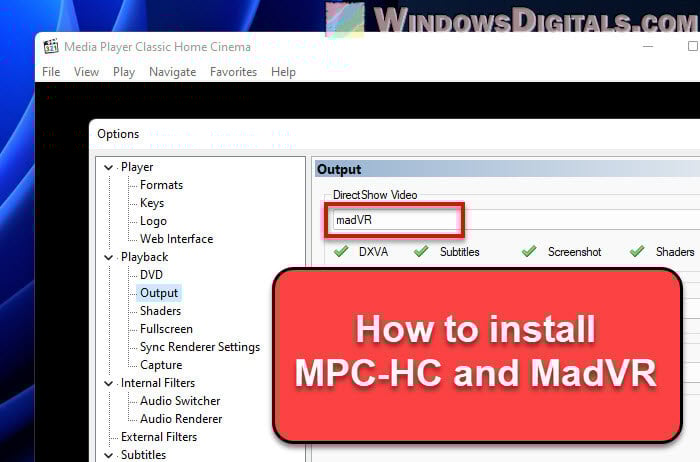Select Web Interface in the options tree
700x462 pixels.
[176, 239]
